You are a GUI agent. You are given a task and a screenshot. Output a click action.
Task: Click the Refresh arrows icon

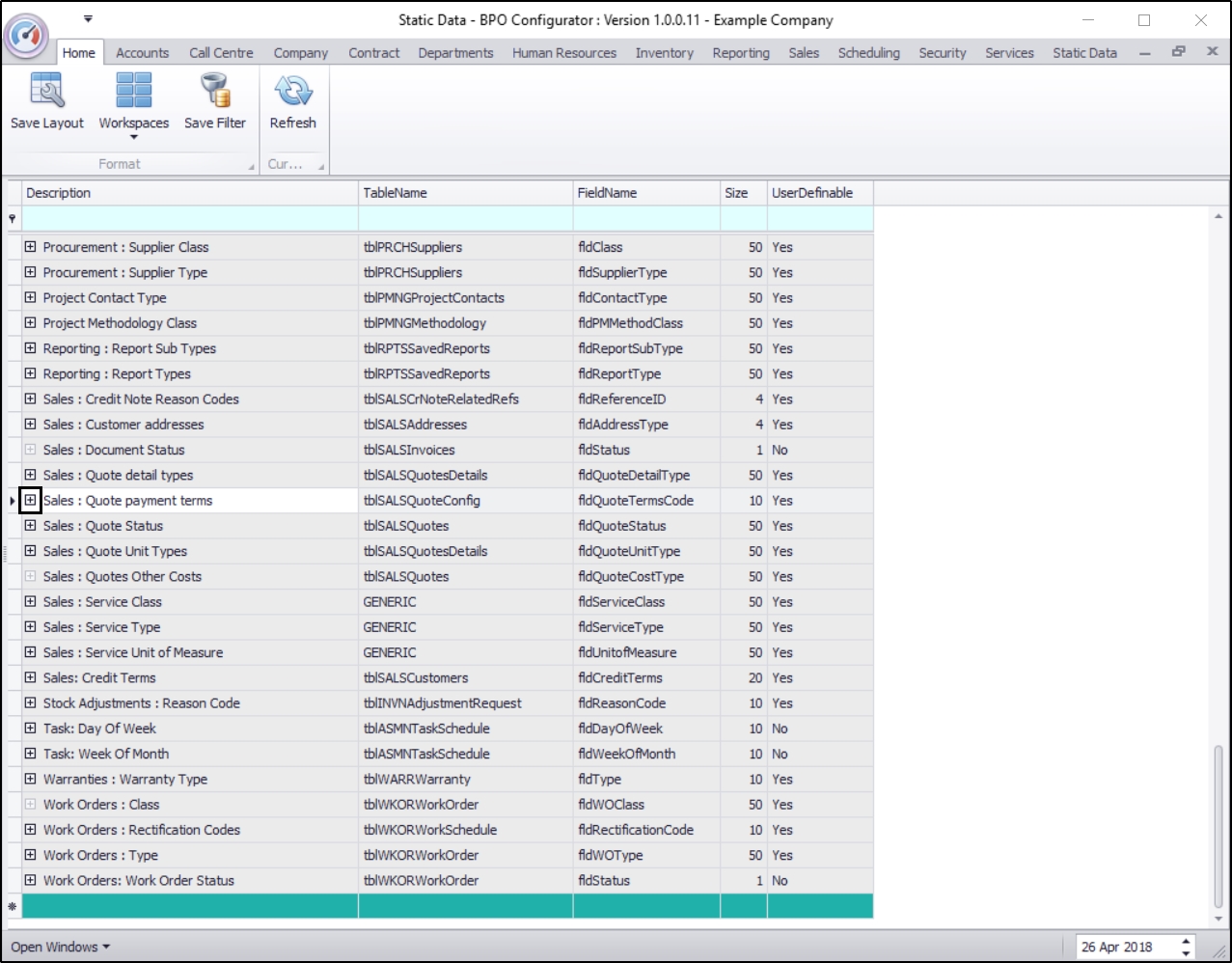pos(292,91)
